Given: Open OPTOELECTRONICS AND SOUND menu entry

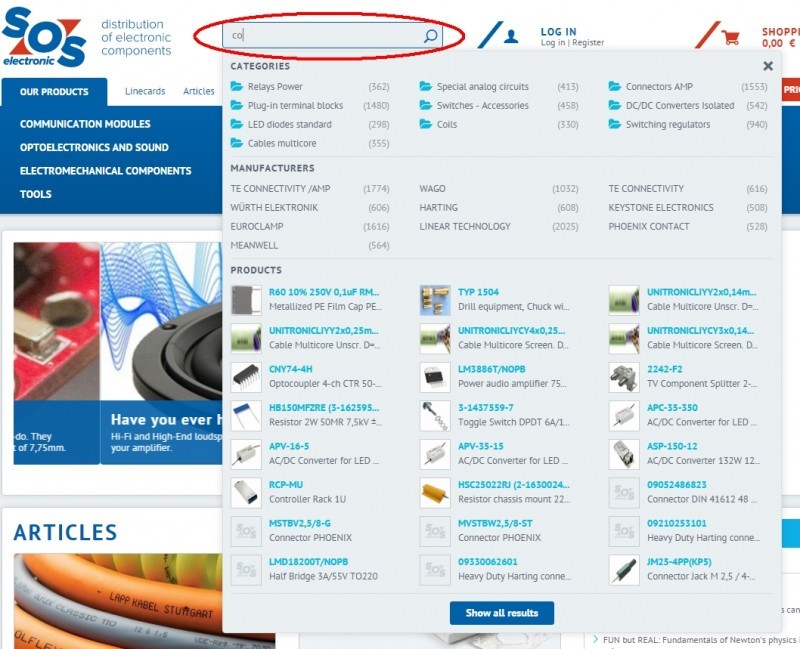Looking at the screenshot, I should click(x=94, y=147).
